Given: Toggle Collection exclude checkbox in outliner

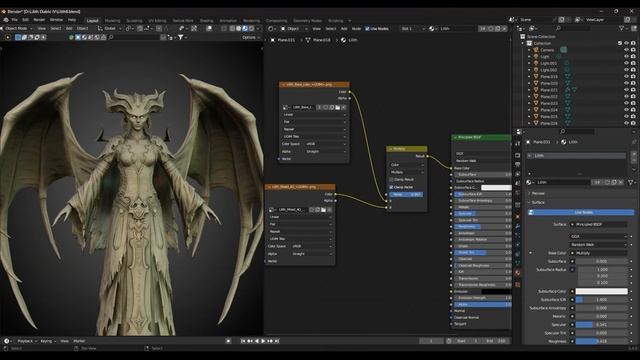Looking at the screenshot, I should [x=620, y=43].
